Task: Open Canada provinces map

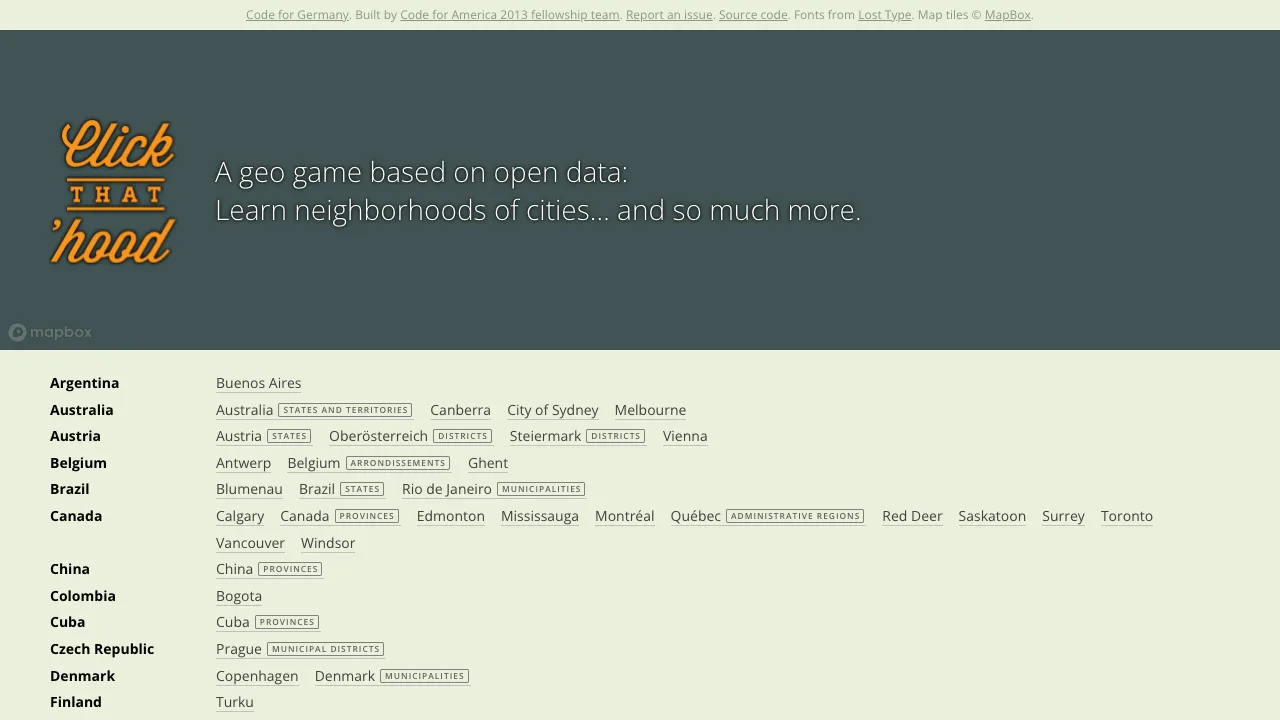Action: tap(340, 516)
